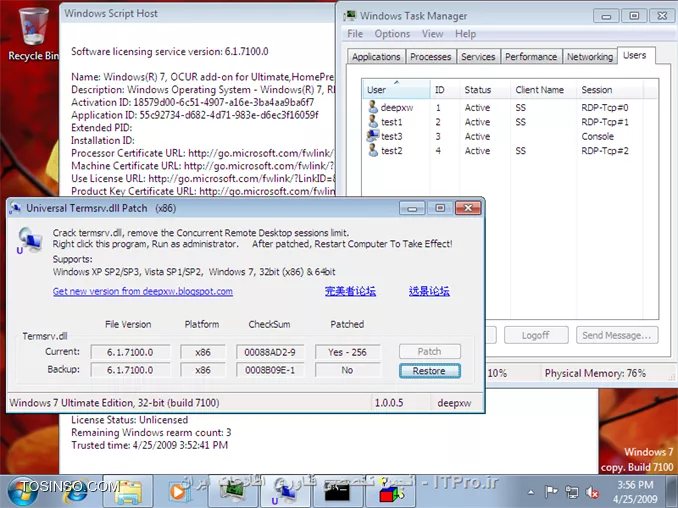The width and height of the screenshot is (678, 508).
Task: Open the second Chinese forum link
Action: coord(429,291)
